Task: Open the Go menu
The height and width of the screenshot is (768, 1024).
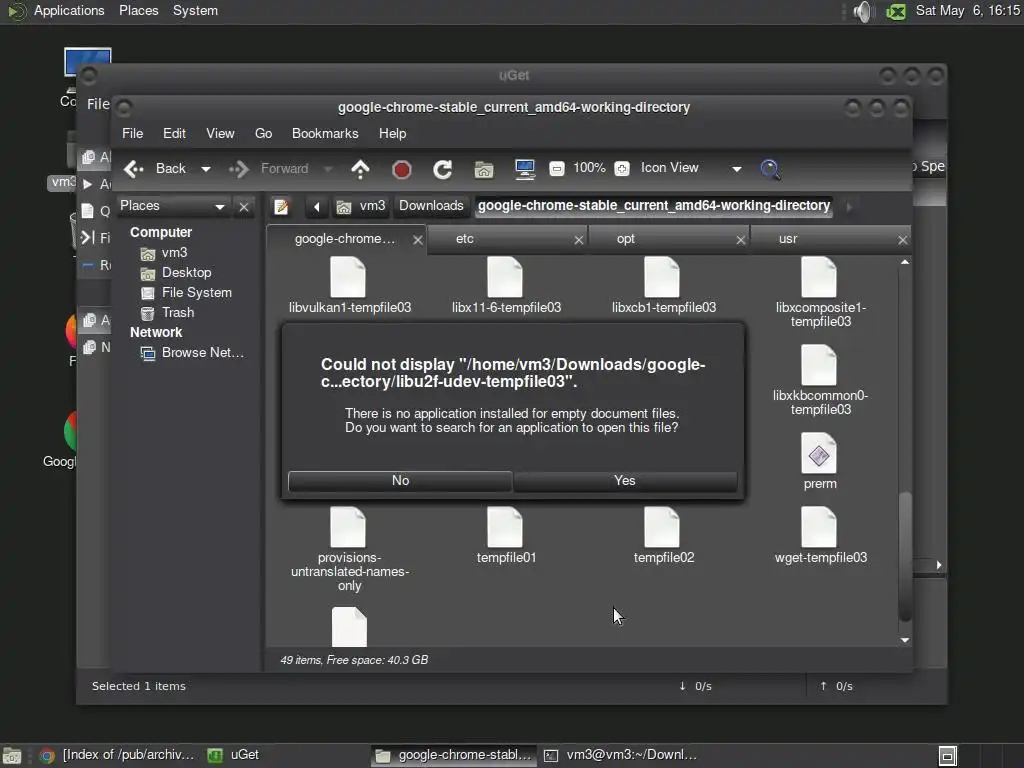Action: (x=263, y=133)
